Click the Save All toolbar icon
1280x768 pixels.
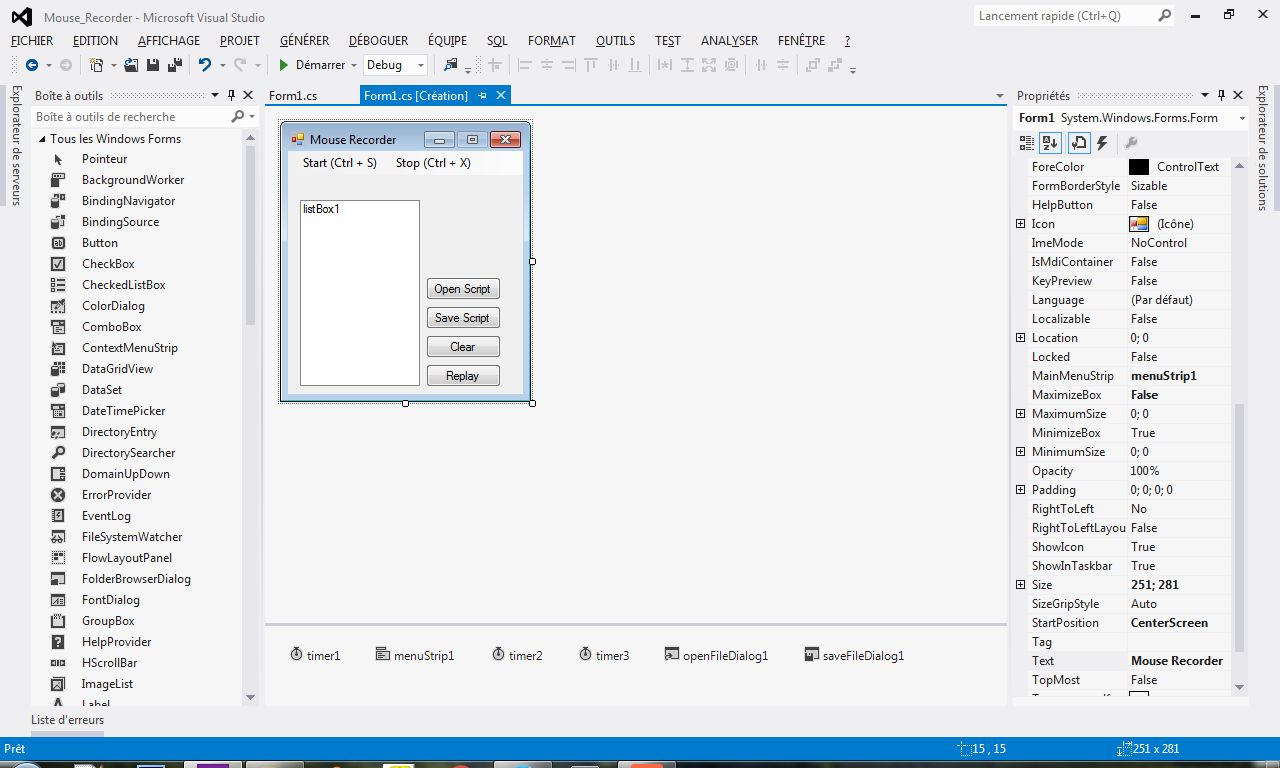click(x=174, y=65)
